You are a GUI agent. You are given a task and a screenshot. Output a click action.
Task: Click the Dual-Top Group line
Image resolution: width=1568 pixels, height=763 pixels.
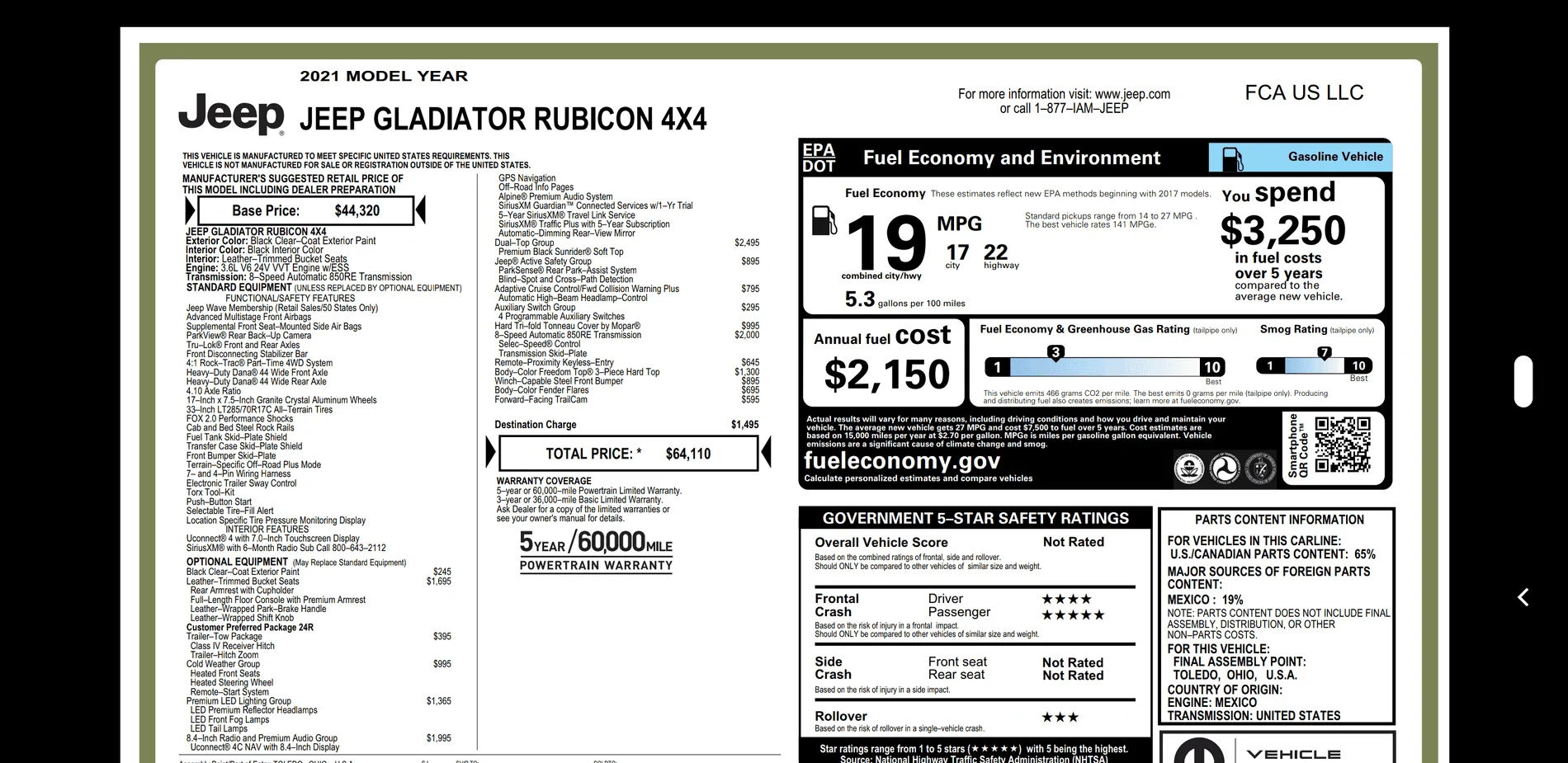(626, 243)
